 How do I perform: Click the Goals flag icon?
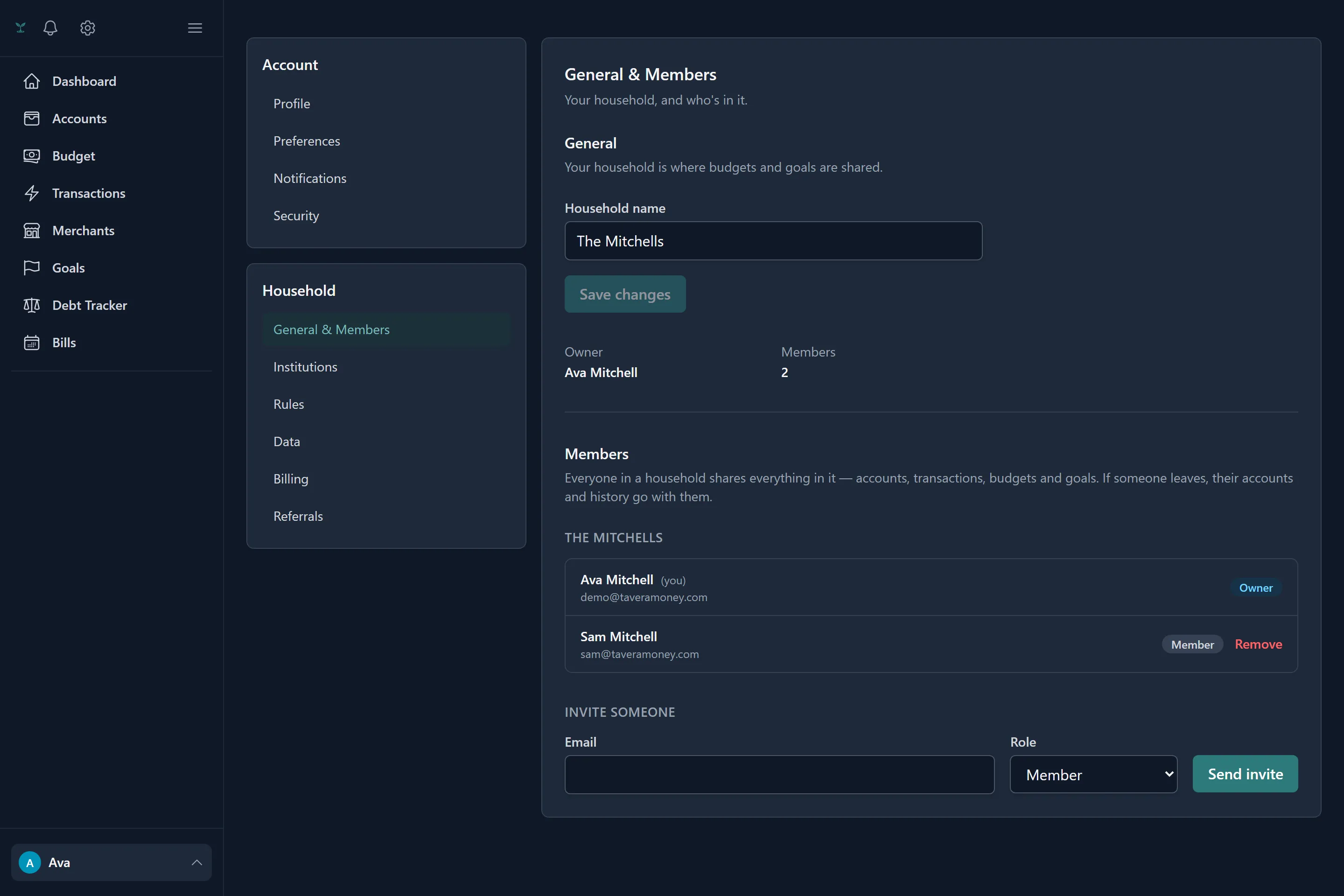[31, 268]
